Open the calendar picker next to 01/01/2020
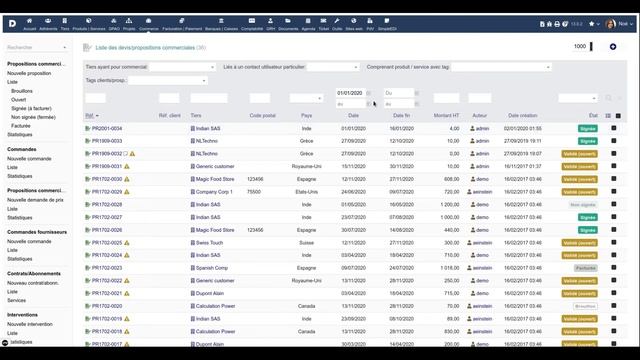Image resolution: width=640 pixels, height=360 pixels. [369, 93]
